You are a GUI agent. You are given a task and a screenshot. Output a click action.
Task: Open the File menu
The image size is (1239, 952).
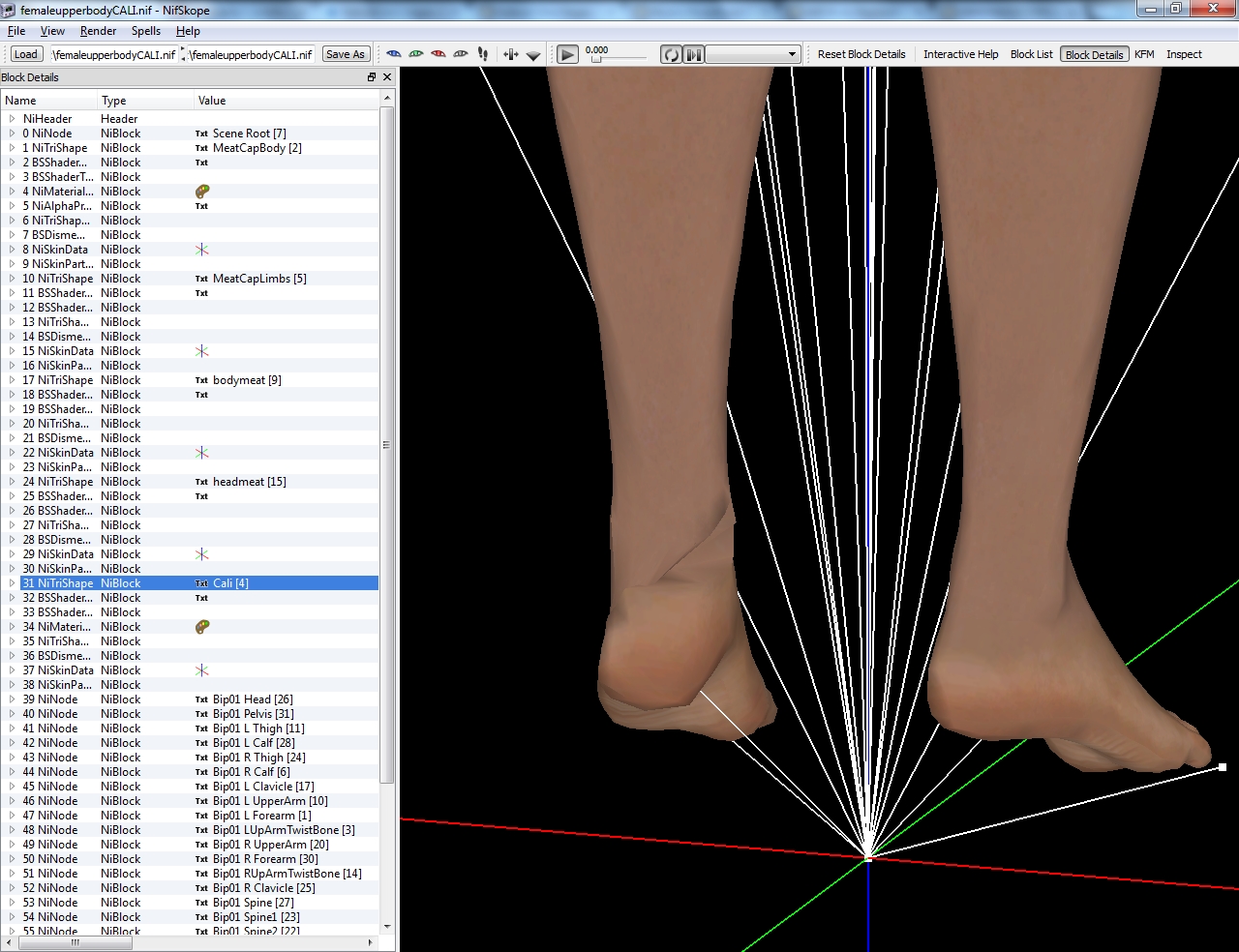tap(16, 31)
